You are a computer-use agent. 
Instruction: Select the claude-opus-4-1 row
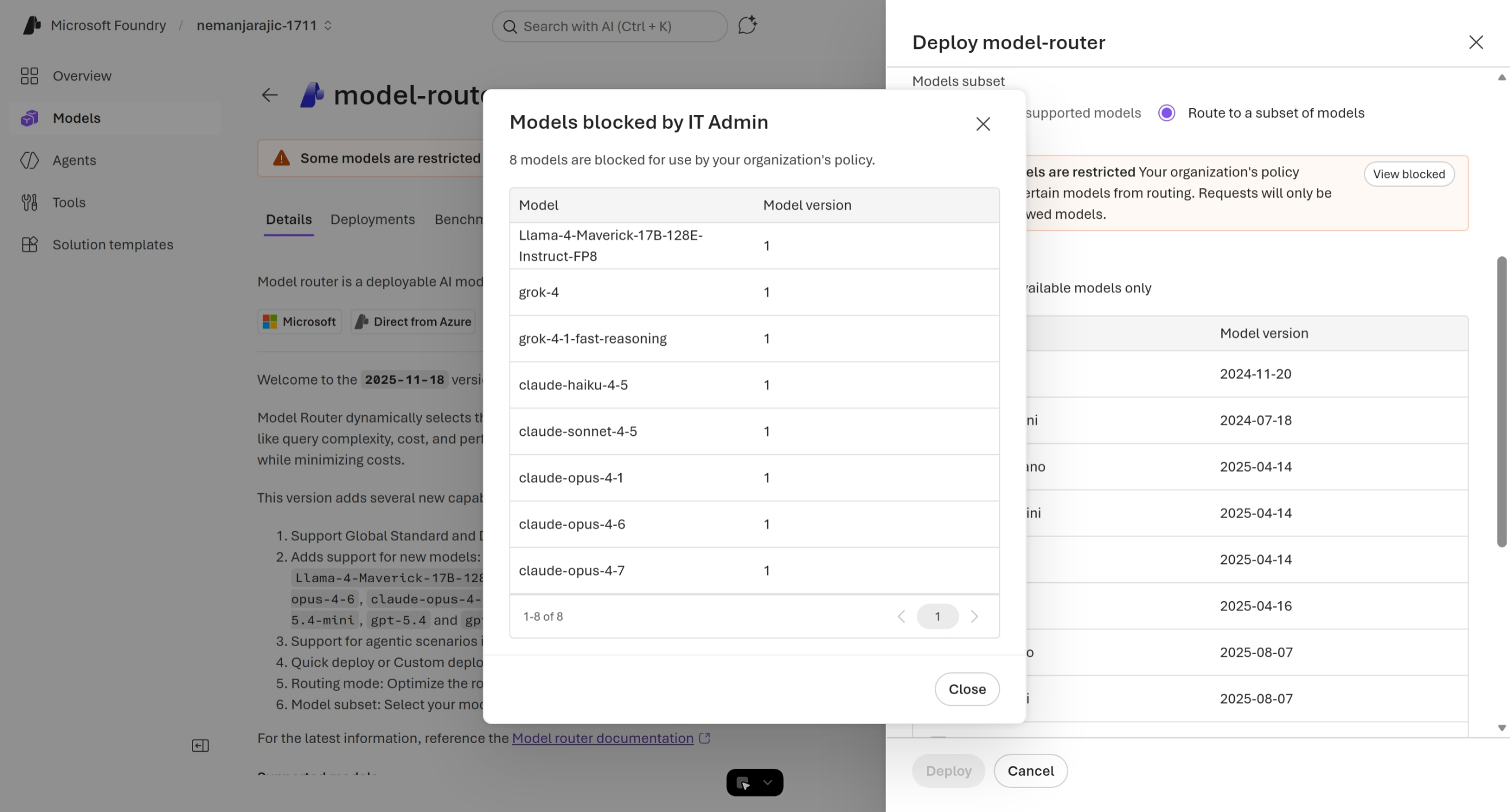[x=754, y=477]
